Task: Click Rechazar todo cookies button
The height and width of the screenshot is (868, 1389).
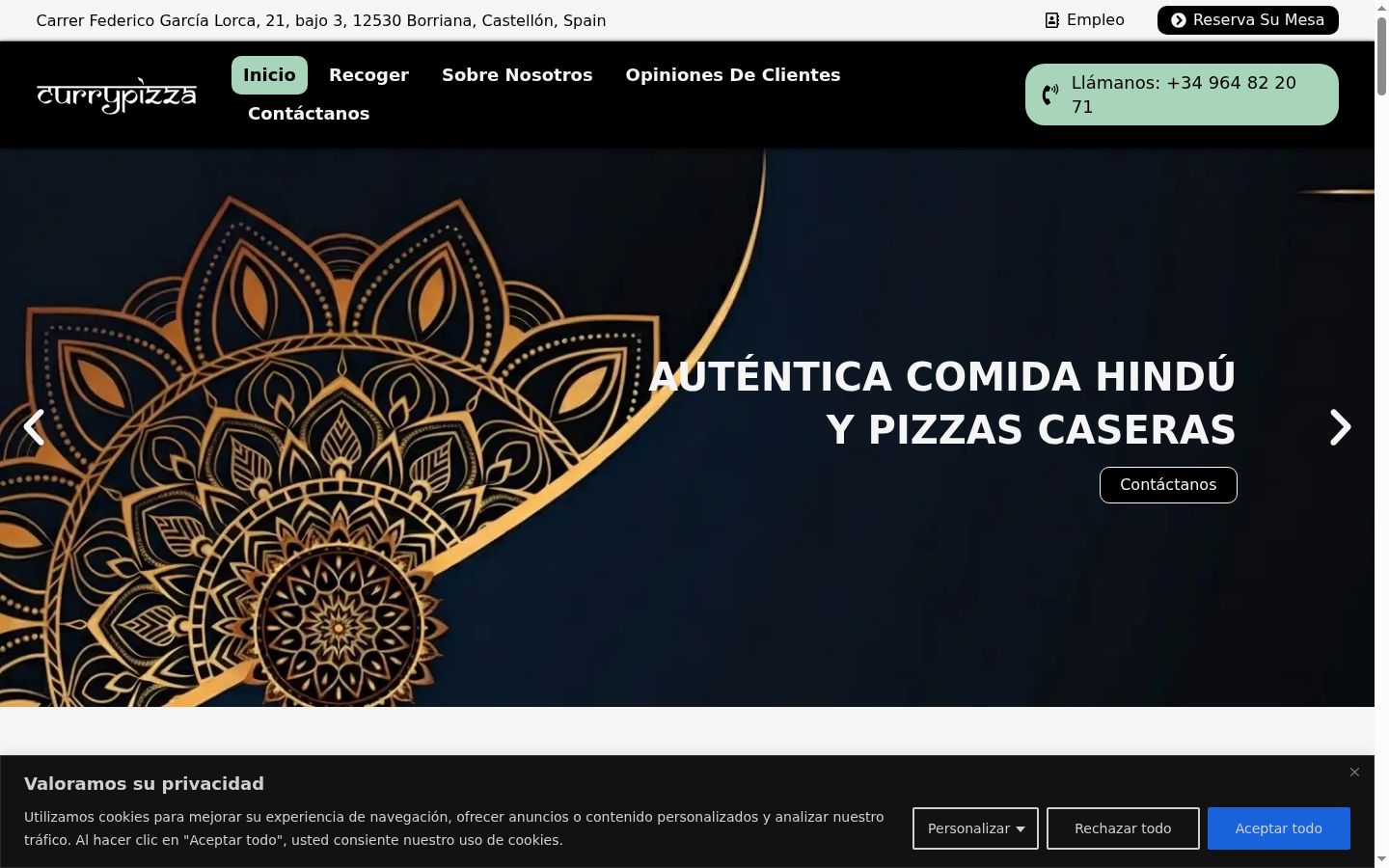Action: [x=1123, y=828]
